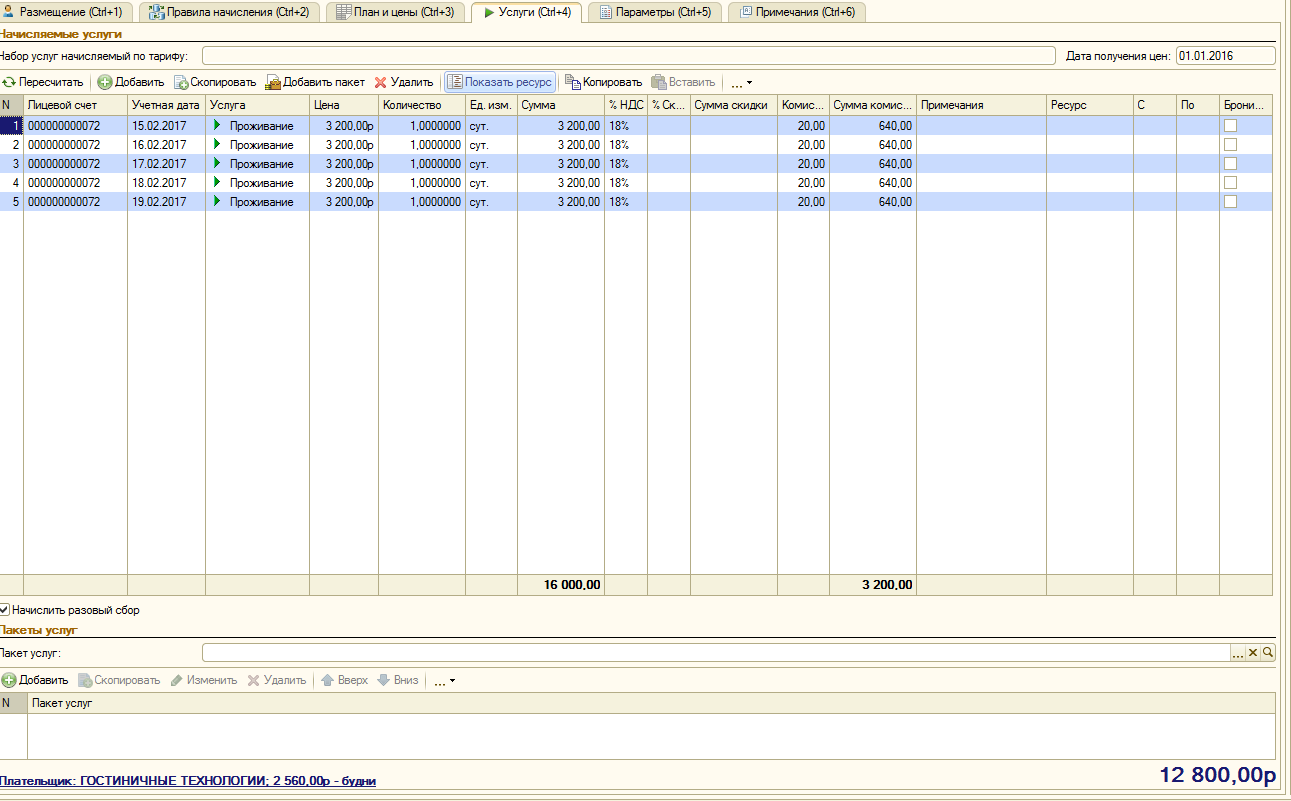Clear the Пакет услуг field with the X

coord(1252,652)
